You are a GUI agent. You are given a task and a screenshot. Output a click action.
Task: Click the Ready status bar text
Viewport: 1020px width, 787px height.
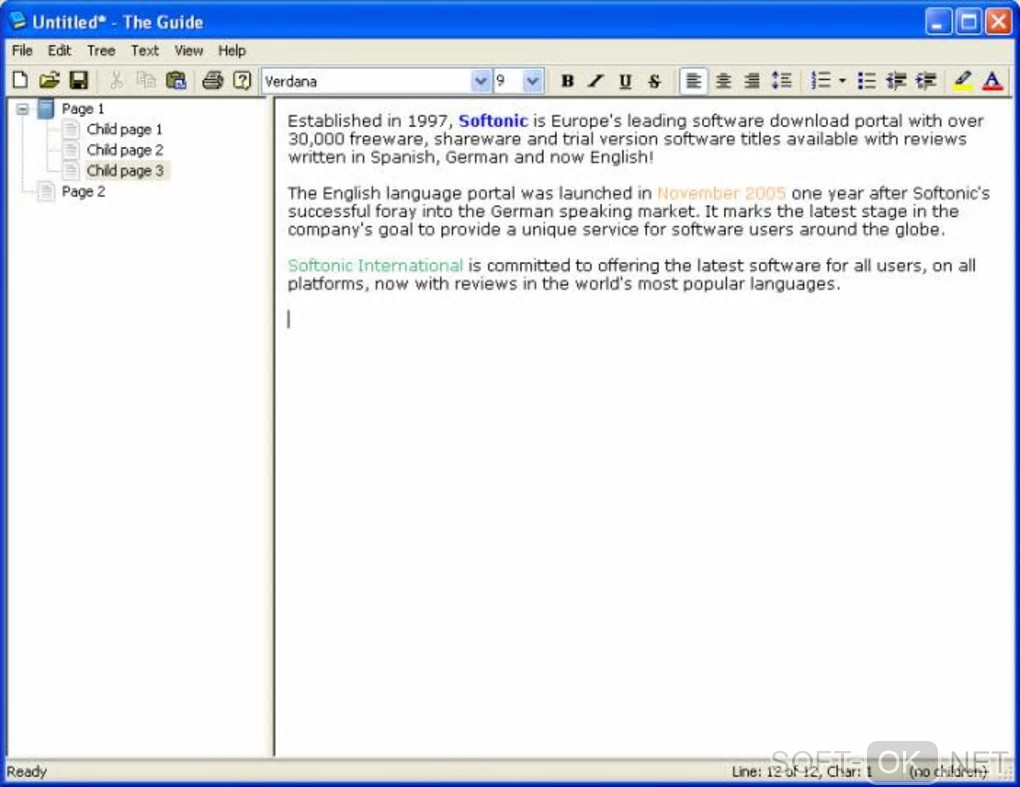click(27, 771)
